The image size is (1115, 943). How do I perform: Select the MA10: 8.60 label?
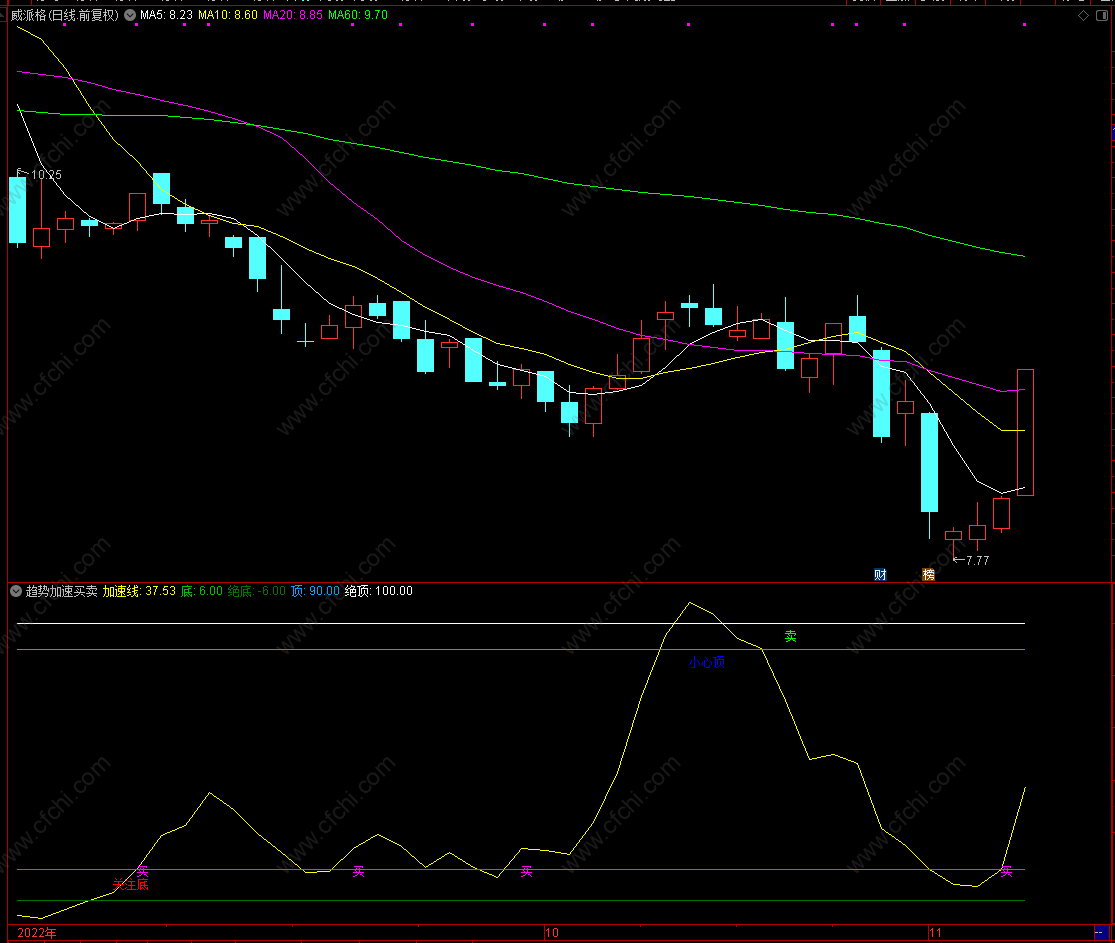(x=228, y=15)
